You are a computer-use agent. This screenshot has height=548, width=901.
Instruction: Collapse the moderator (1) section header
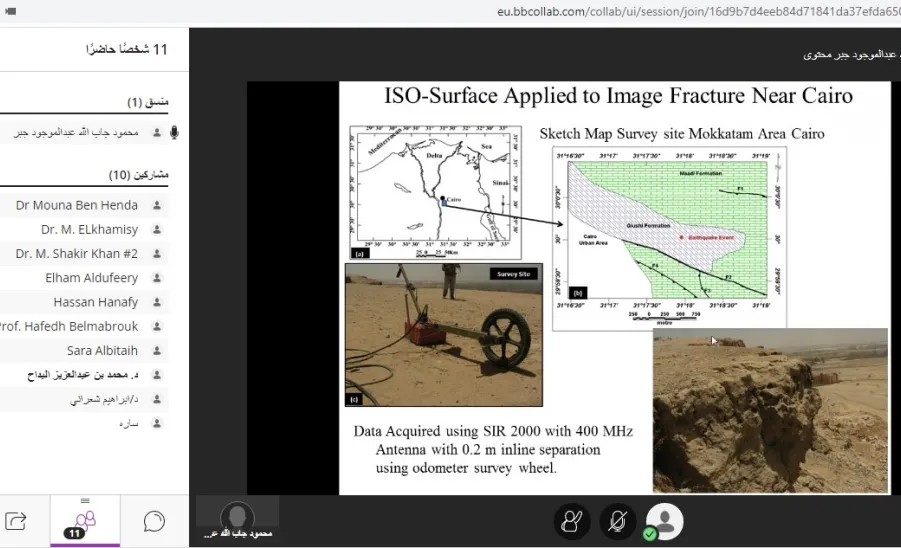pos(148,102)
